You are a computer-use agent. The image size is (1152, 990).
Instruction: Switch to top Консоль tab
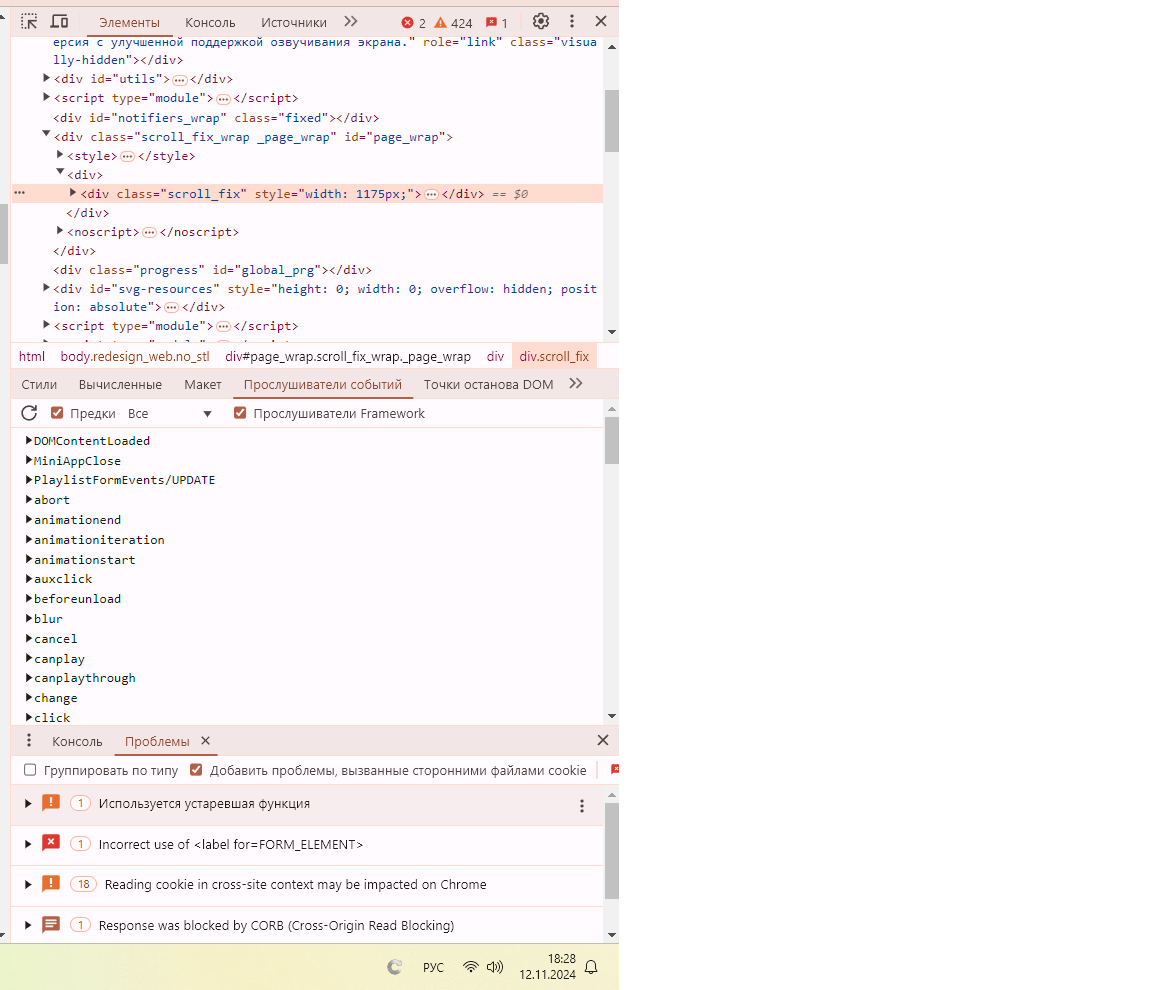210,23
